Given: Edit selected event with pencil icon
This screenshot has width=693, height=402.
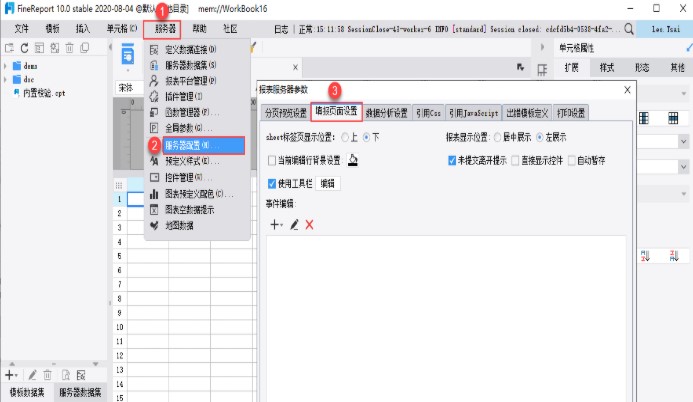Looking at the screenshot, I should pos(294,225).
